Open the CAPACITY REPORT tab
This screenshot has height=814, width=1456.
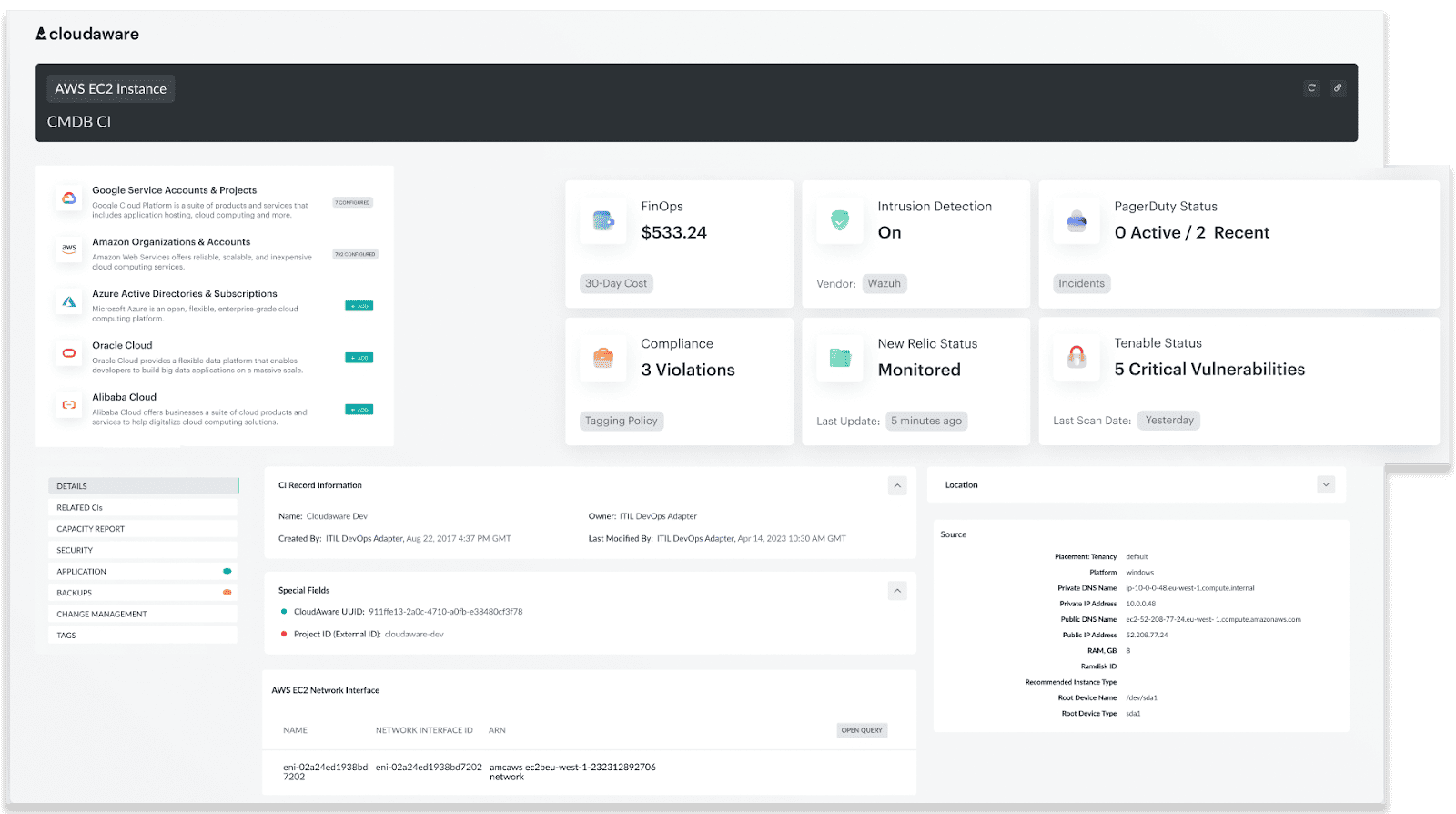(143, 529)
